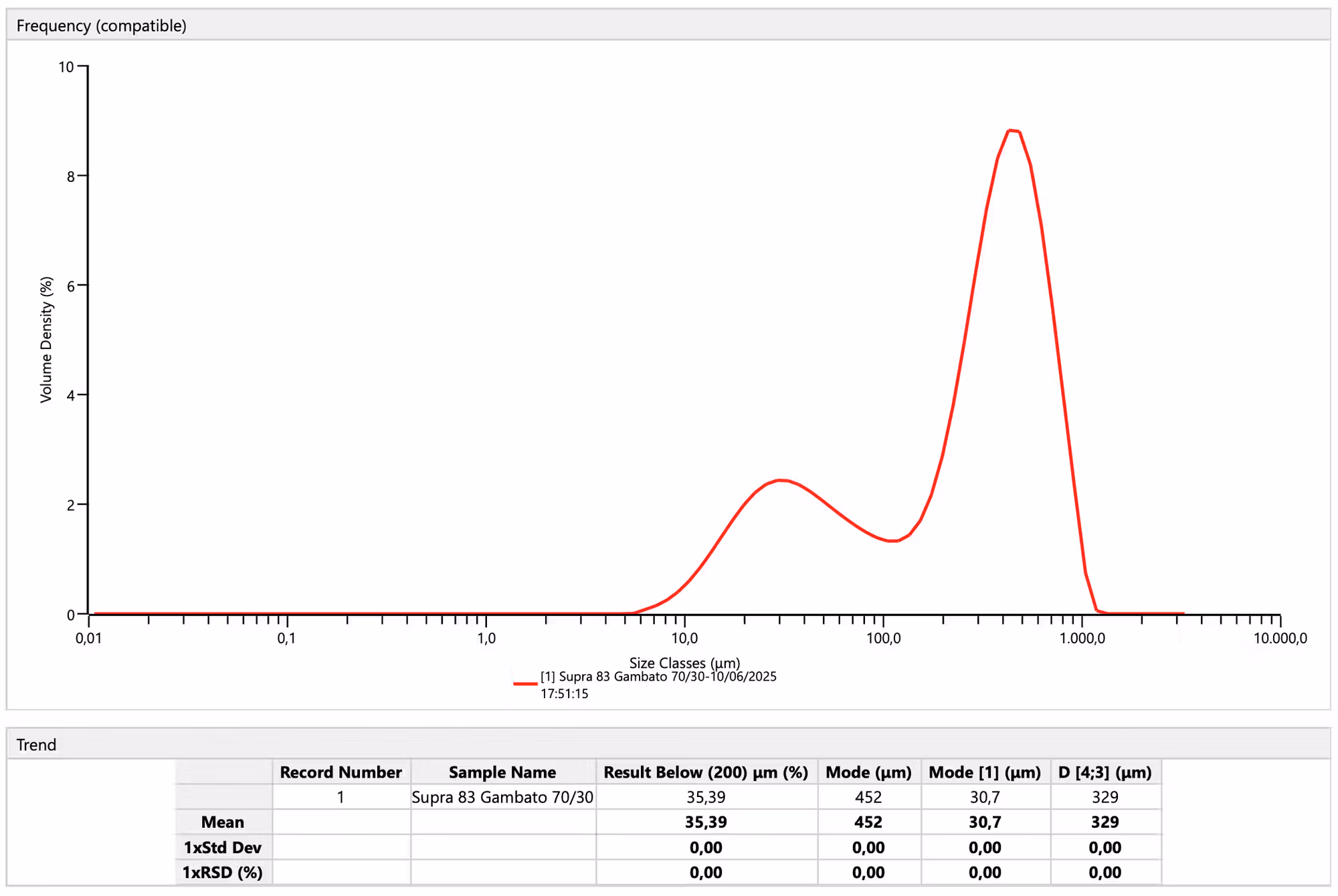The image size is (1338, 896).
Task: Select the Supra 83 Gambato legend entry text
Action: tap(658, 677)
